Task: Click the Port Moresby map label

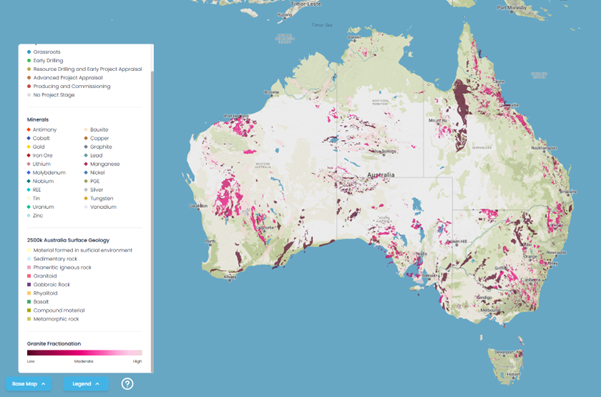Action: pos(512,7)
